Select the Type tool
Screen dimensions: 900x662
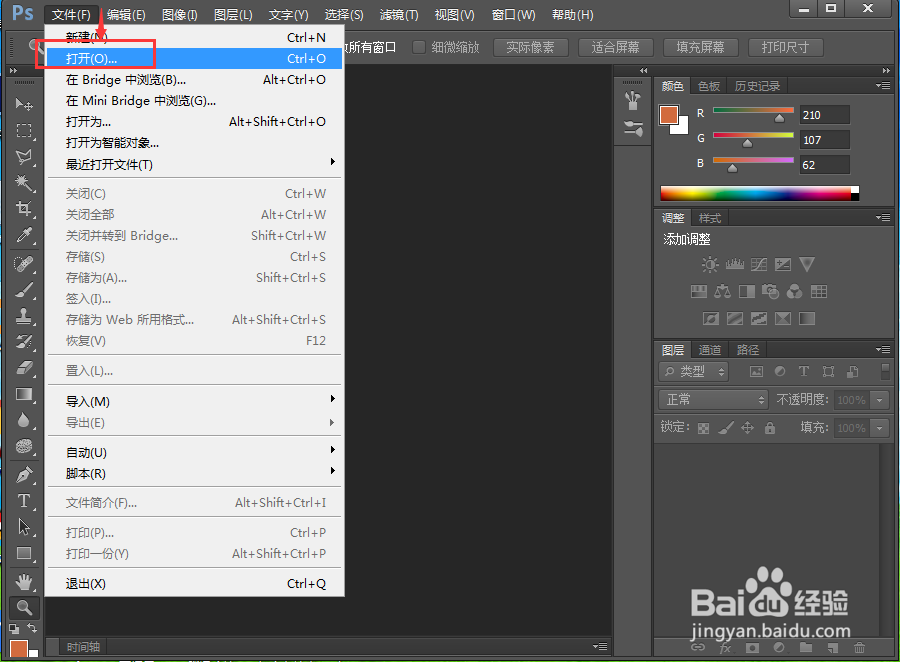[x=24, y=501]
